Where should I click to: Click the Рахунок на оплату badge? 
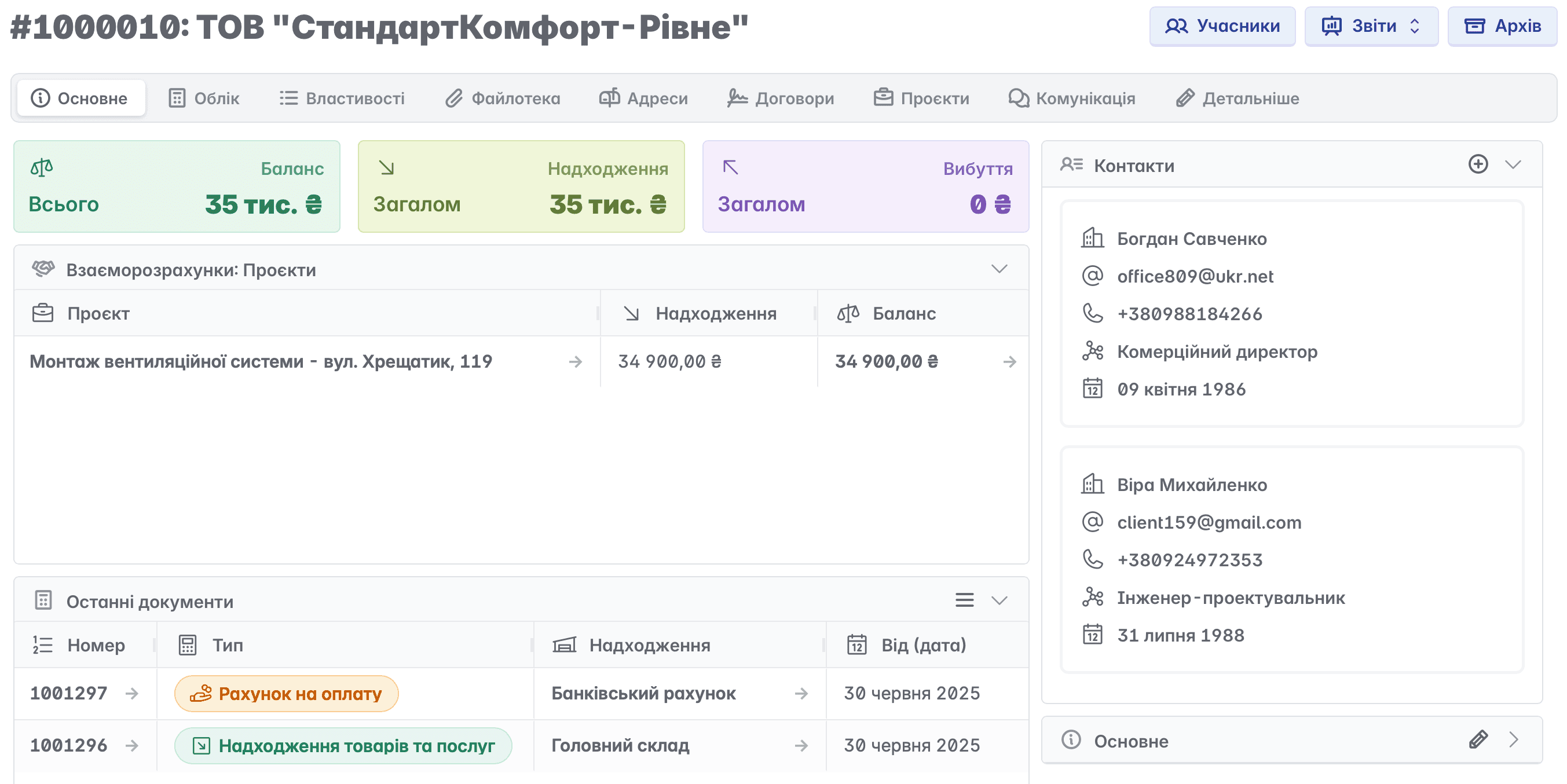pyautogui.click(x=286, y=693)
